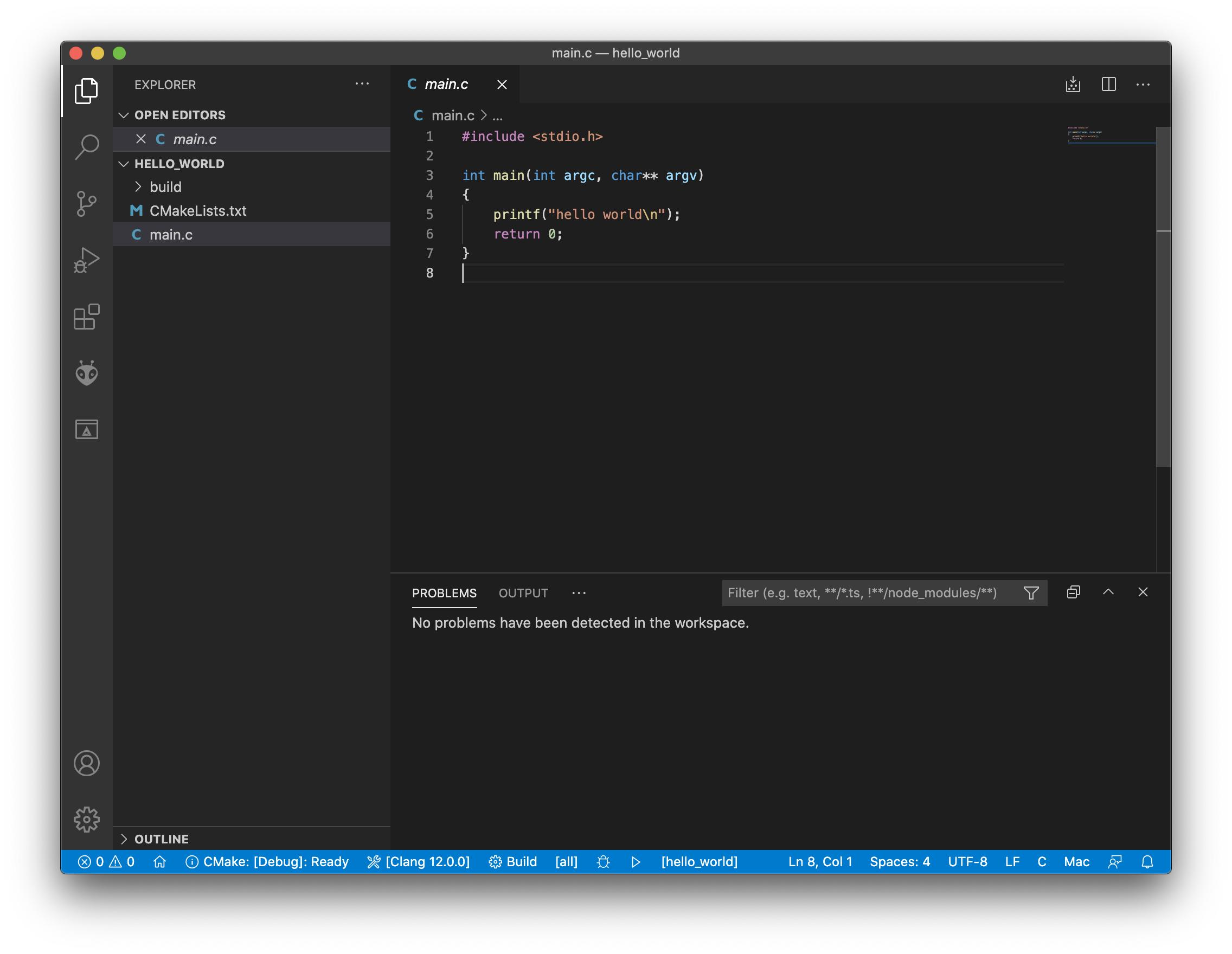The width and height of the screenshot is (1232, 954).
Task: Switch to the OUTPUT tab
Action: coord(522,592)
